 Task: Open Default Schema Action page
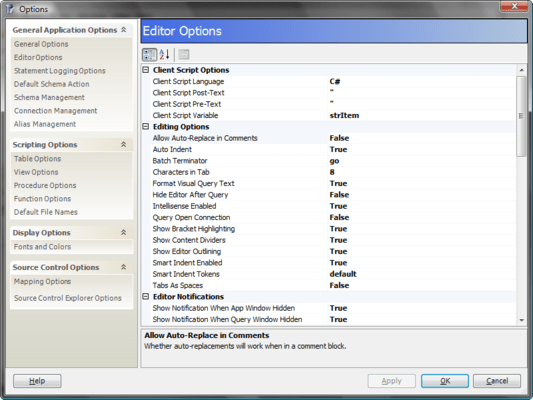52,84
